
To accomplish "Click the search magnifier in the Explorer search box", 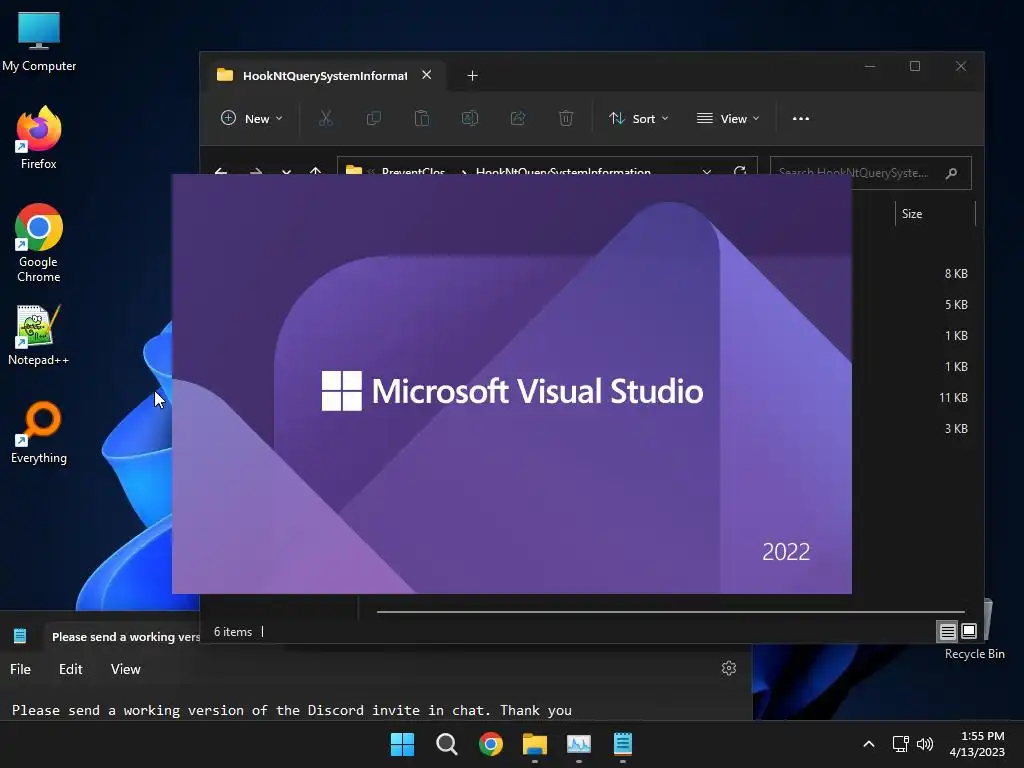I will point(952,172).
